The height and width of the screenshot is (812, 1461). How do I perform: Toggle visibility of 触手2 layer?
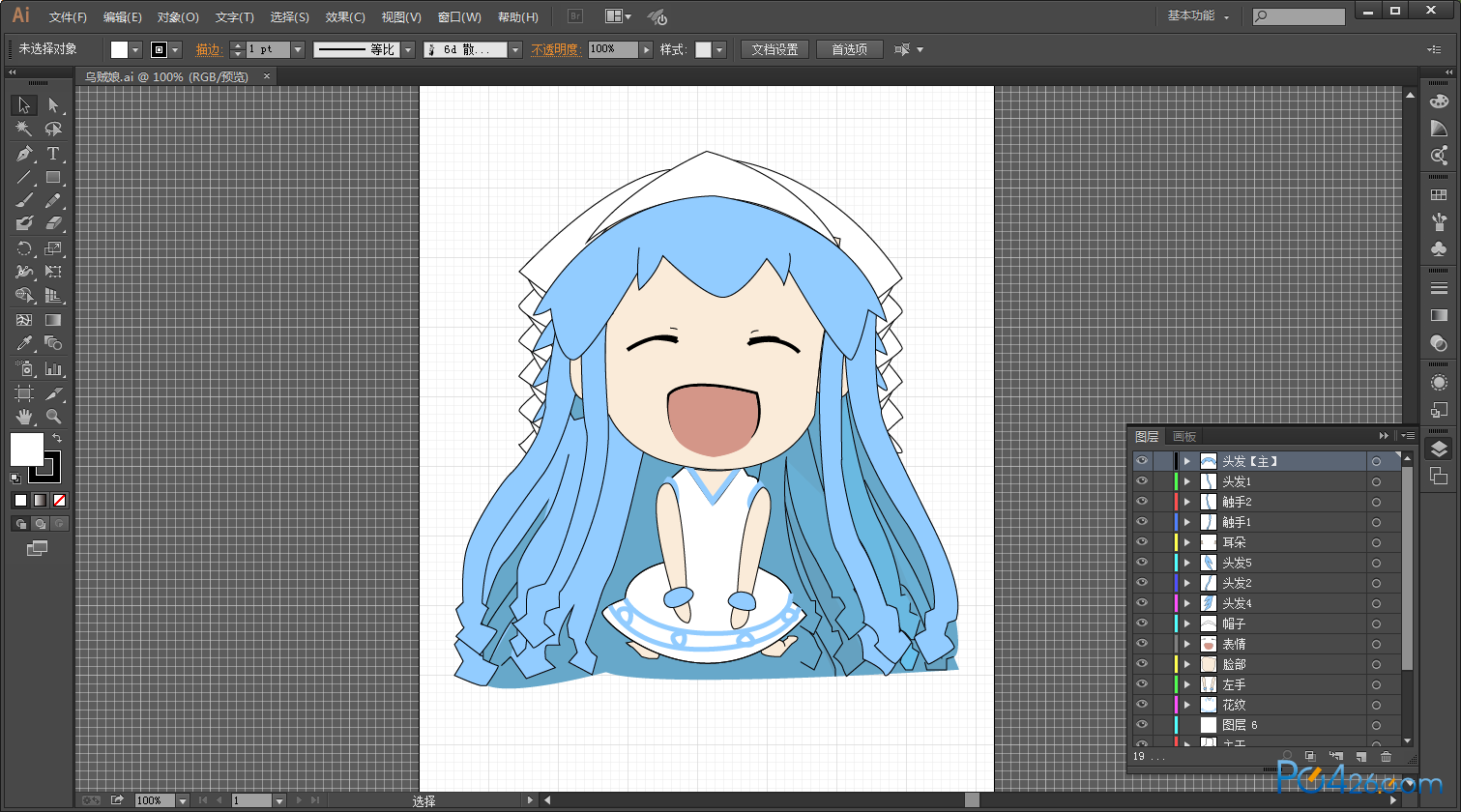(x=1142, y=502)
